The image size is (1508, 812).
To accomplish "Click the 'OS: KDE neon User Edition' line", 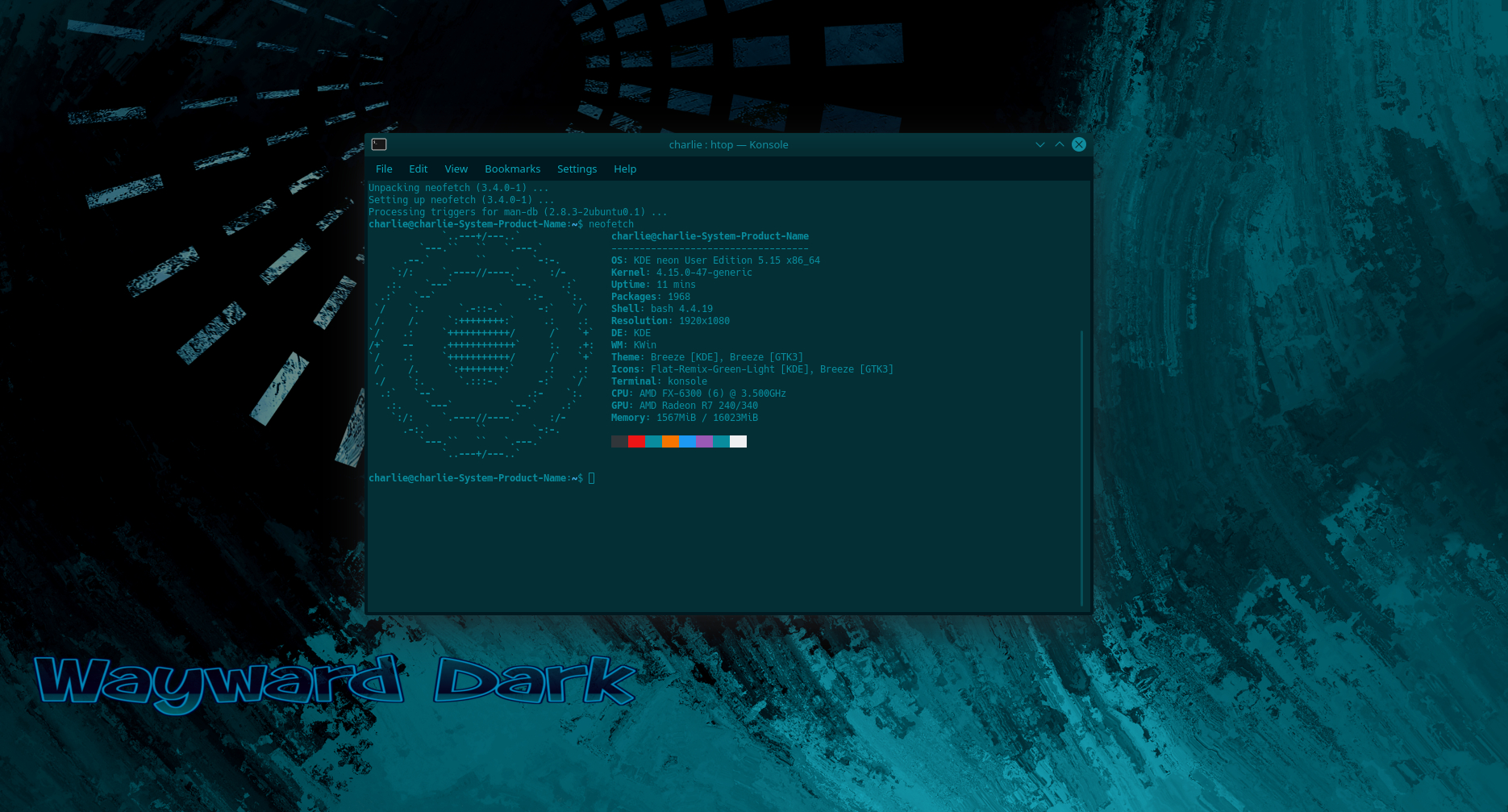I will coord(715,260).
